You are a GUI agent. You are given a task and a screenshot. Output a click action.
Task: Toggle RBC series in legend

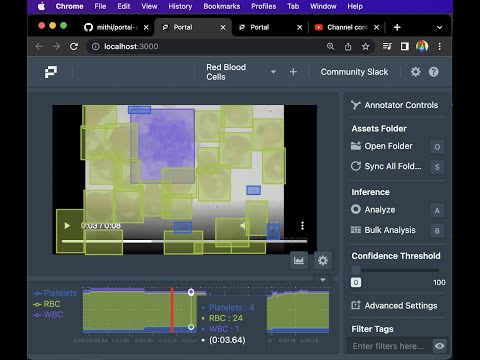click(47, 304)
